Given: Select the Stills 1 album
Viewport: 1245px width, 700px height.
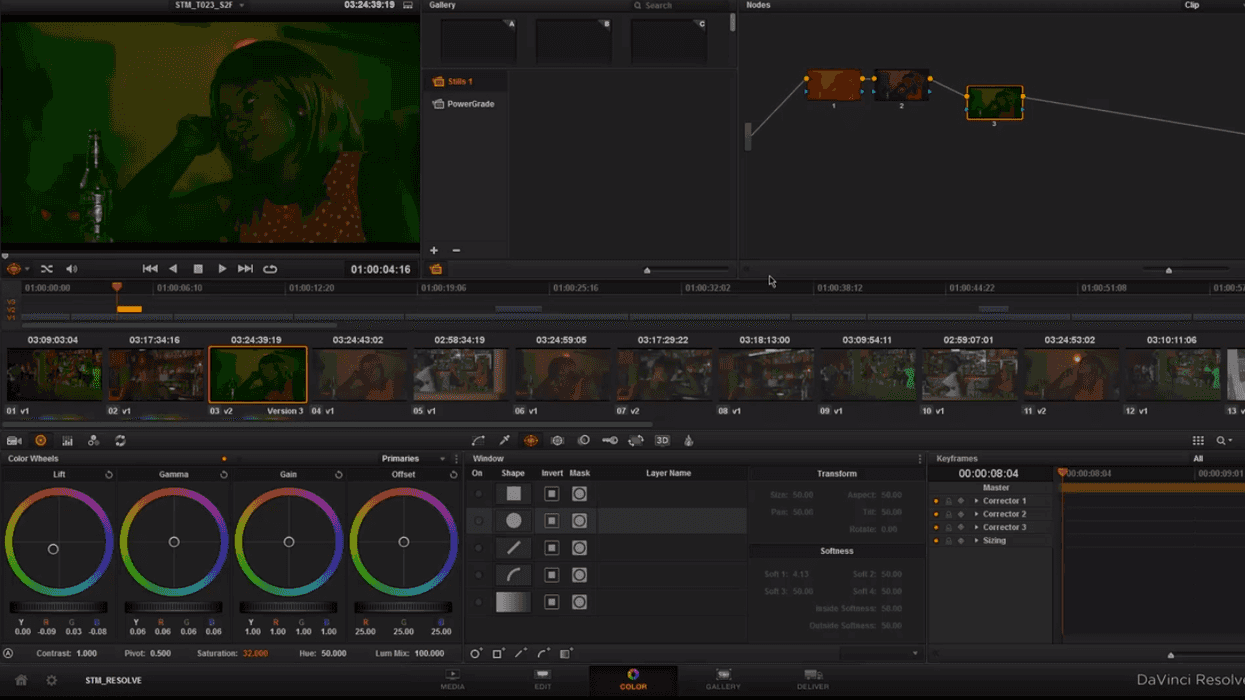Looking at the screenshot, I should [465, 81].
